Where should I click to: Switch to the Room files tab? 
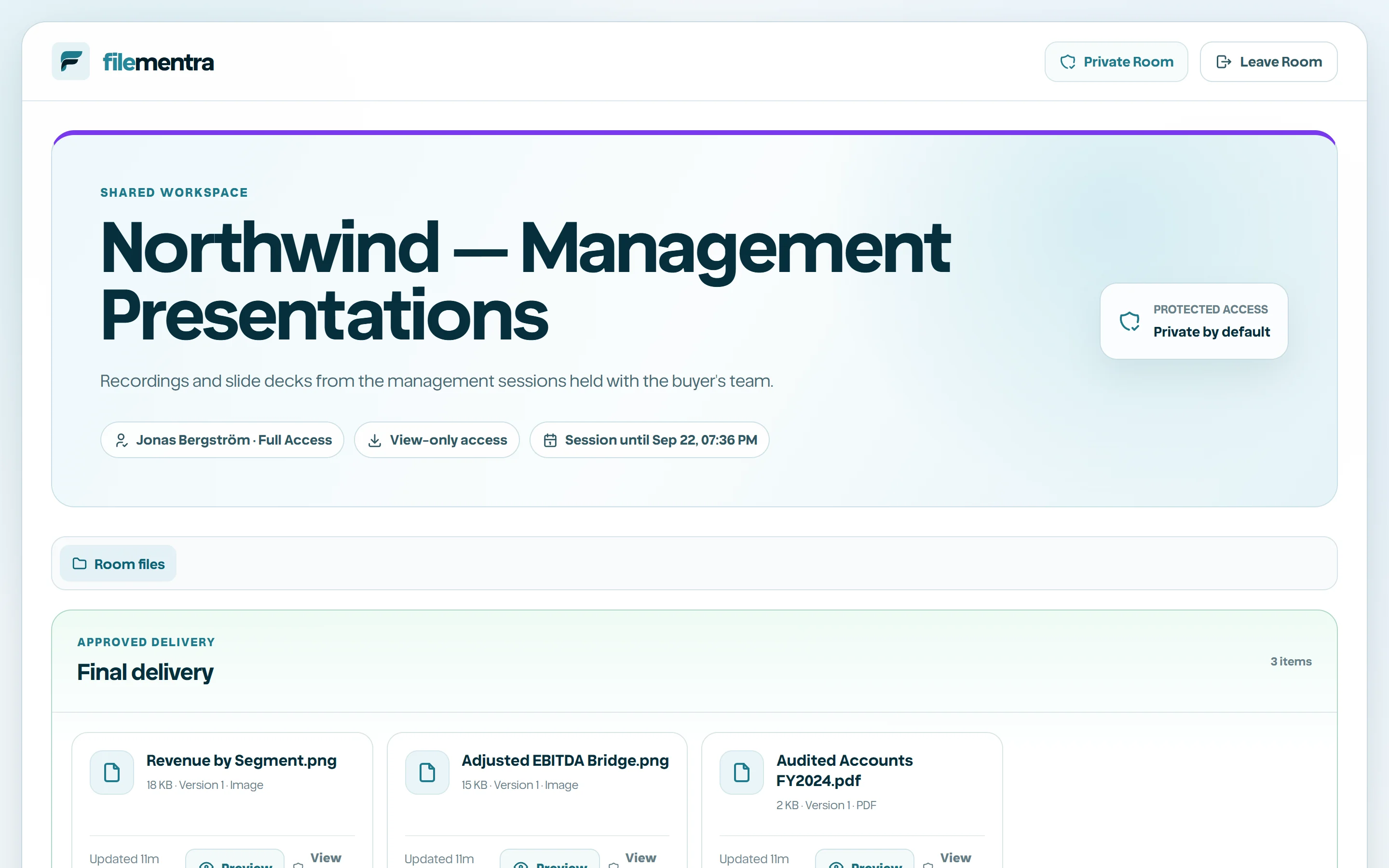click(118, 563)
